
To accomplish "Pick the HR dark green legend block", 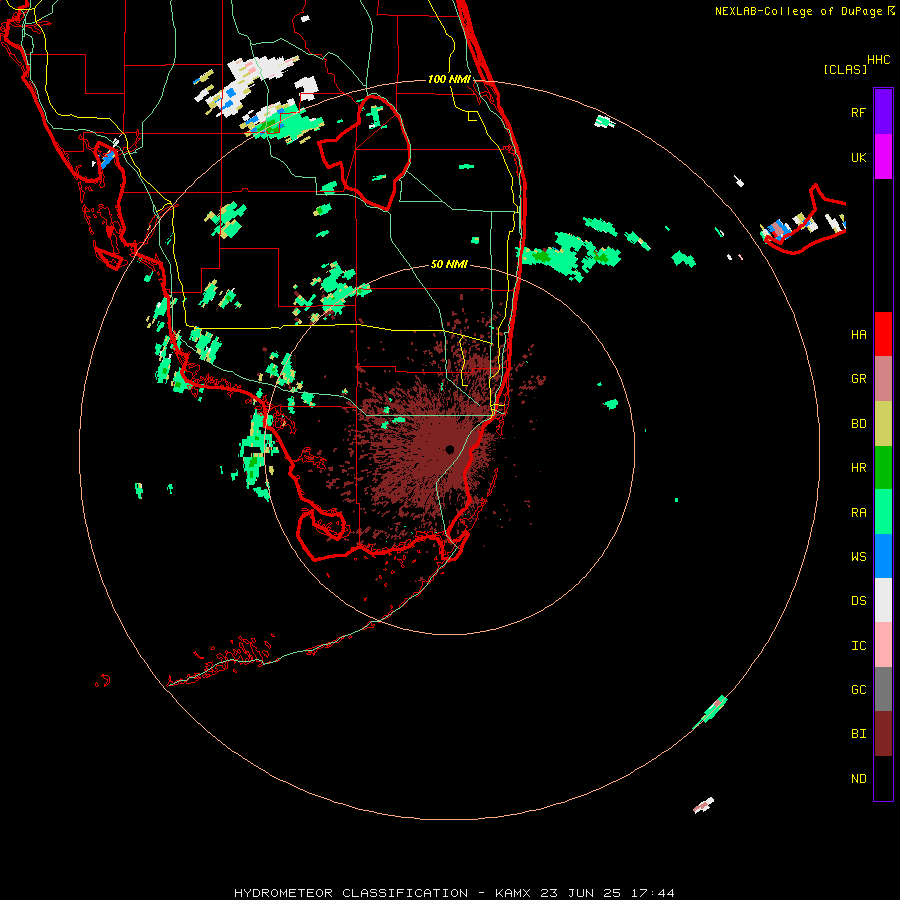I will [x=883, y=468].
